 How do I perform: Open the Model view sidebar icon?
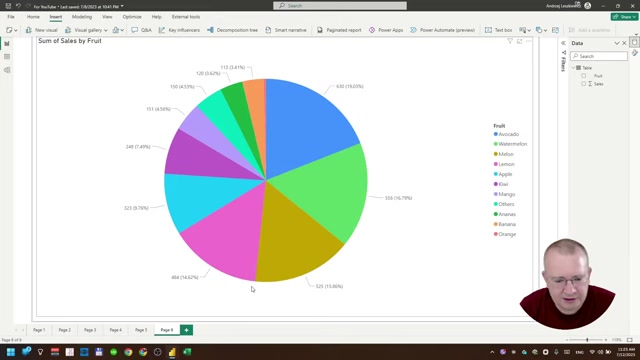click(x=7, y=70)
